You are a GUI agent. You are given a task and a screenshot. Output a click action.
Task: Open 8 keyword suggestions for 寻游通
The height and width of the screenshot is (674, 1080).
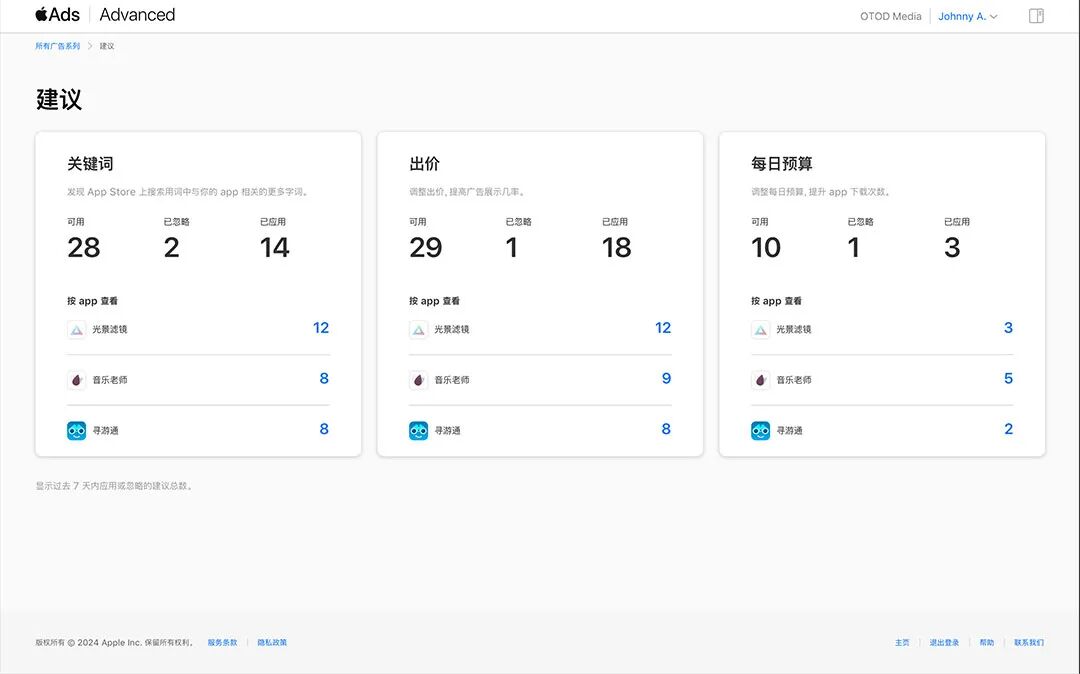[324, 429]
